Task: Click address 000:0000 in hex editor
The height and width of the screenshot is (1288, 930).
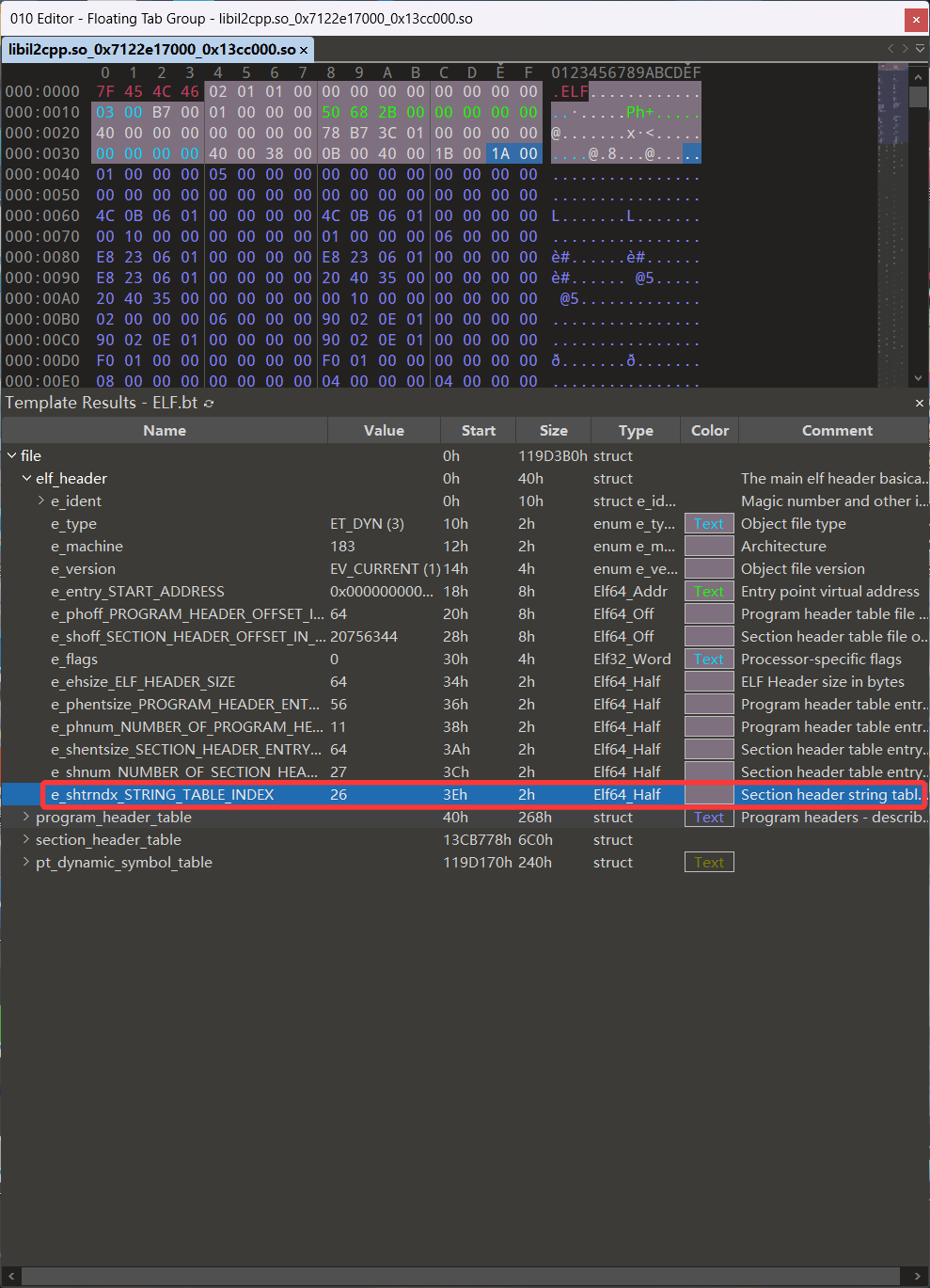Action: coord(42,91)
